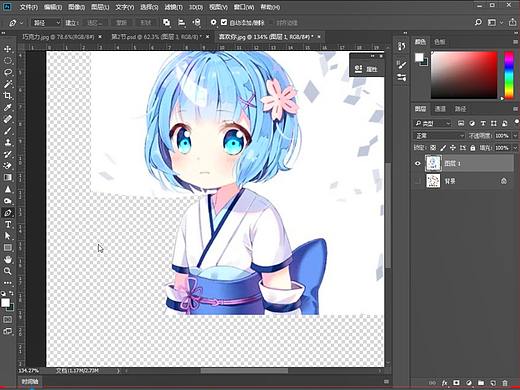Hide the top layer with eye icon
520x390 pixels.
[418, 163]
